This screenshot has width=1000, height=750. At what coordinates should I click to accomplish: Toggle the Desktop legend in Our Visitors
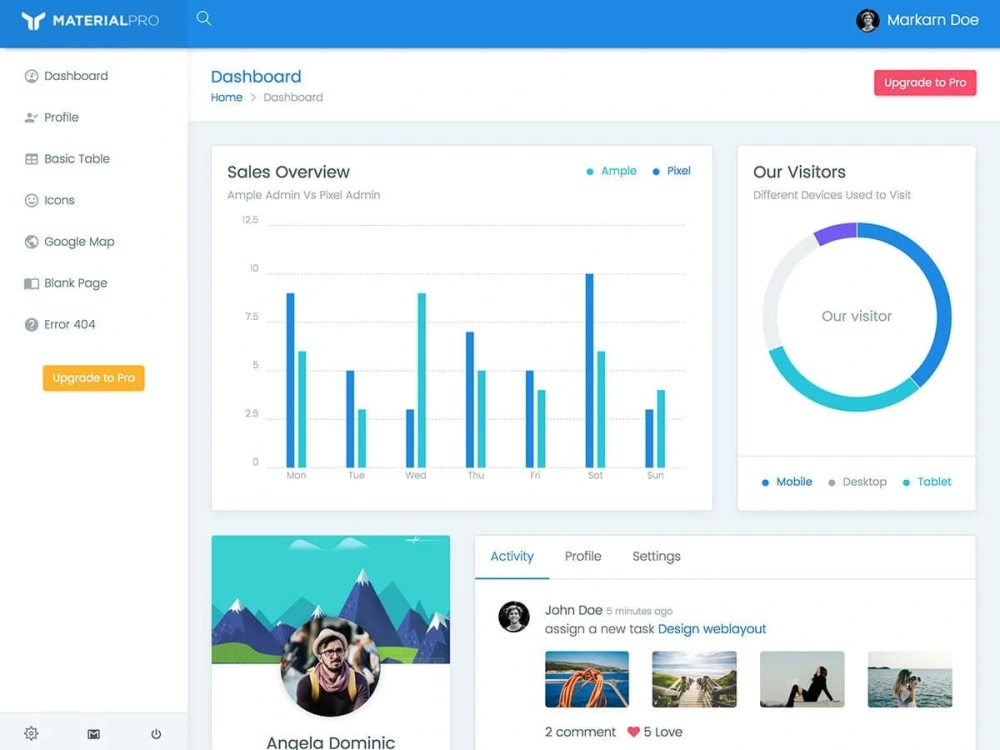click(858, 482)
